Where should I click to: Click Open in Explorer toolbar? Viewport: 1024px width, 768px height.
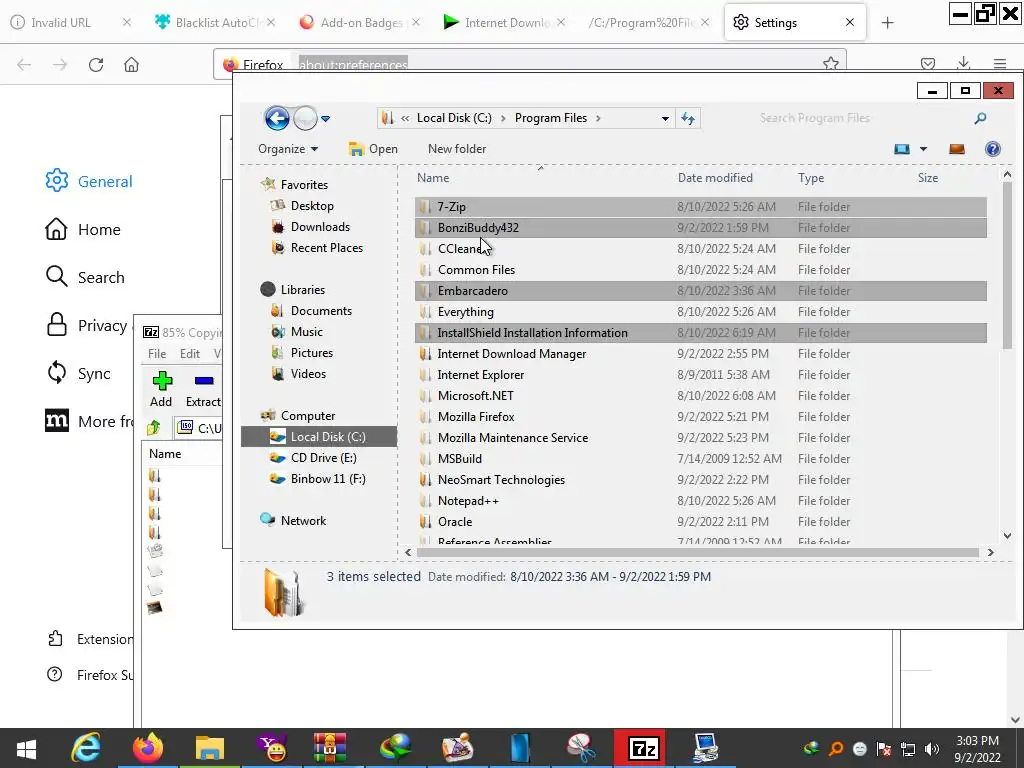[x=373, y=149]
